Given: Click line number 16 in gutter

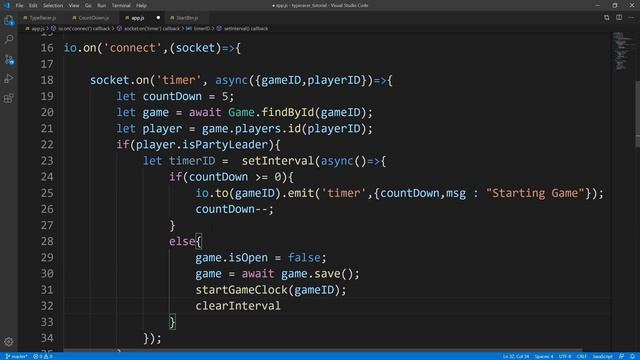Looking at the screenshot, I should [x=47, y=48].
